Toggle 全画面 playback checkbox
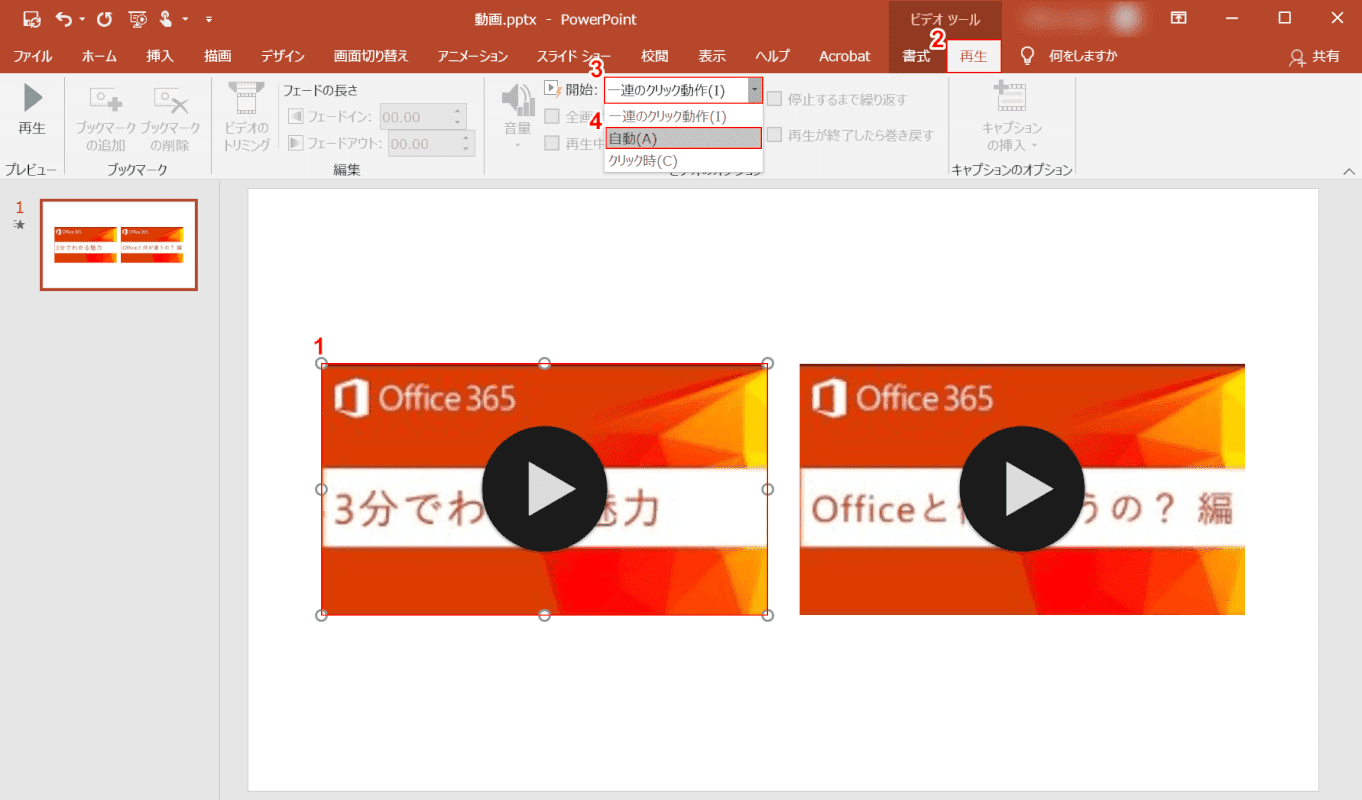1362x800 pixels. 552,116
